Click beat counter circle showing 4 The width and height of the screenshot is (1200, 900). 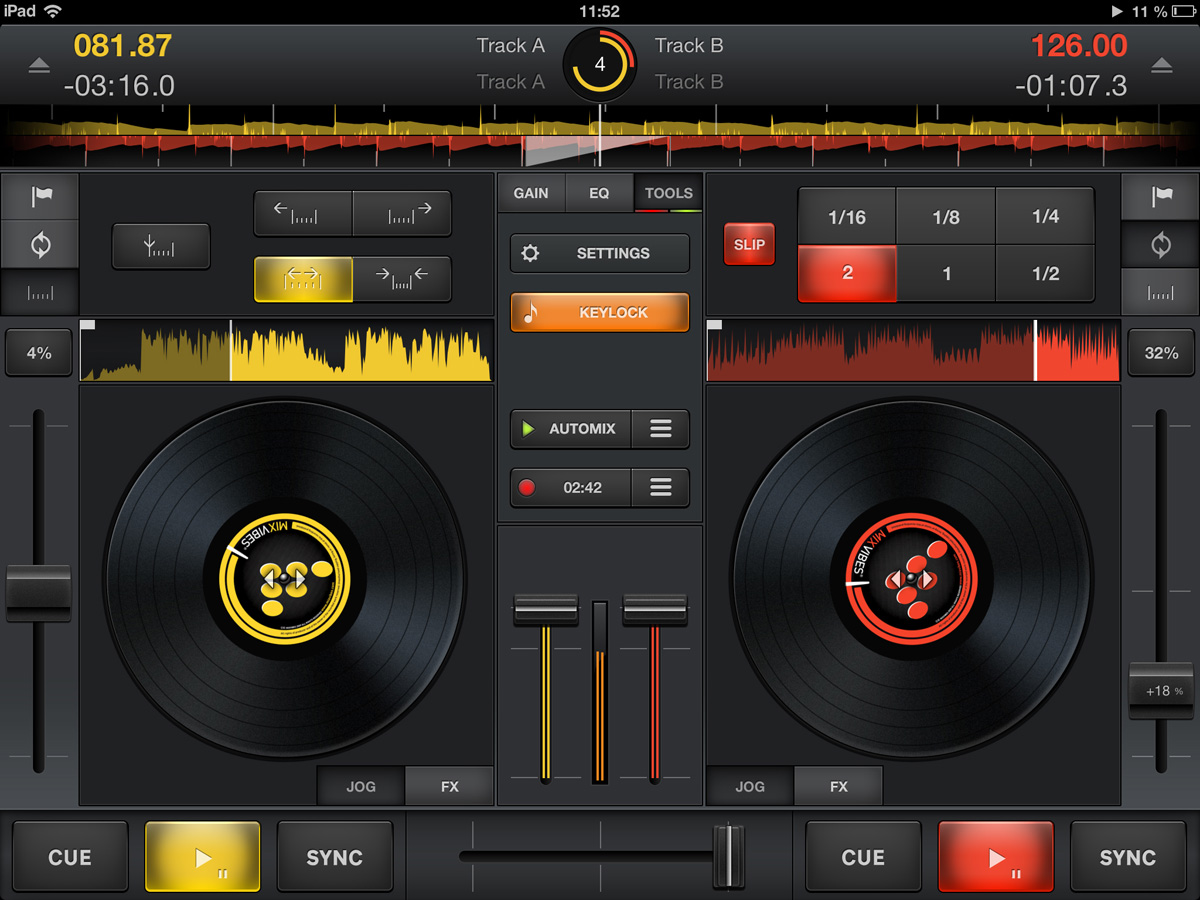point(600,64)
